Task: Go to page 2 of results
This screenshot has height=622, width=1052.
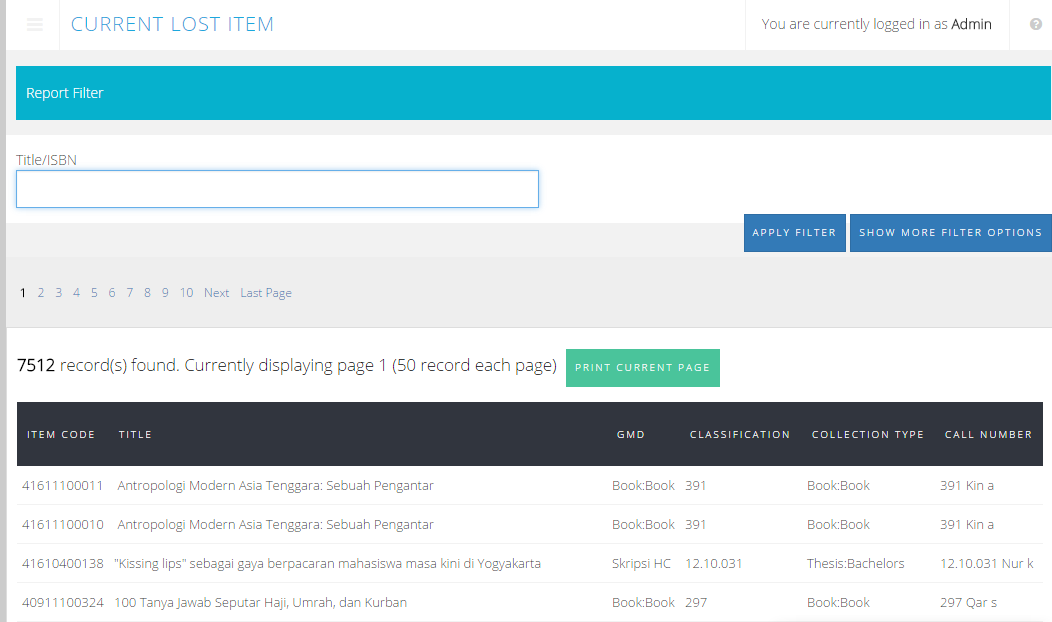Action: tap(41, 293)
